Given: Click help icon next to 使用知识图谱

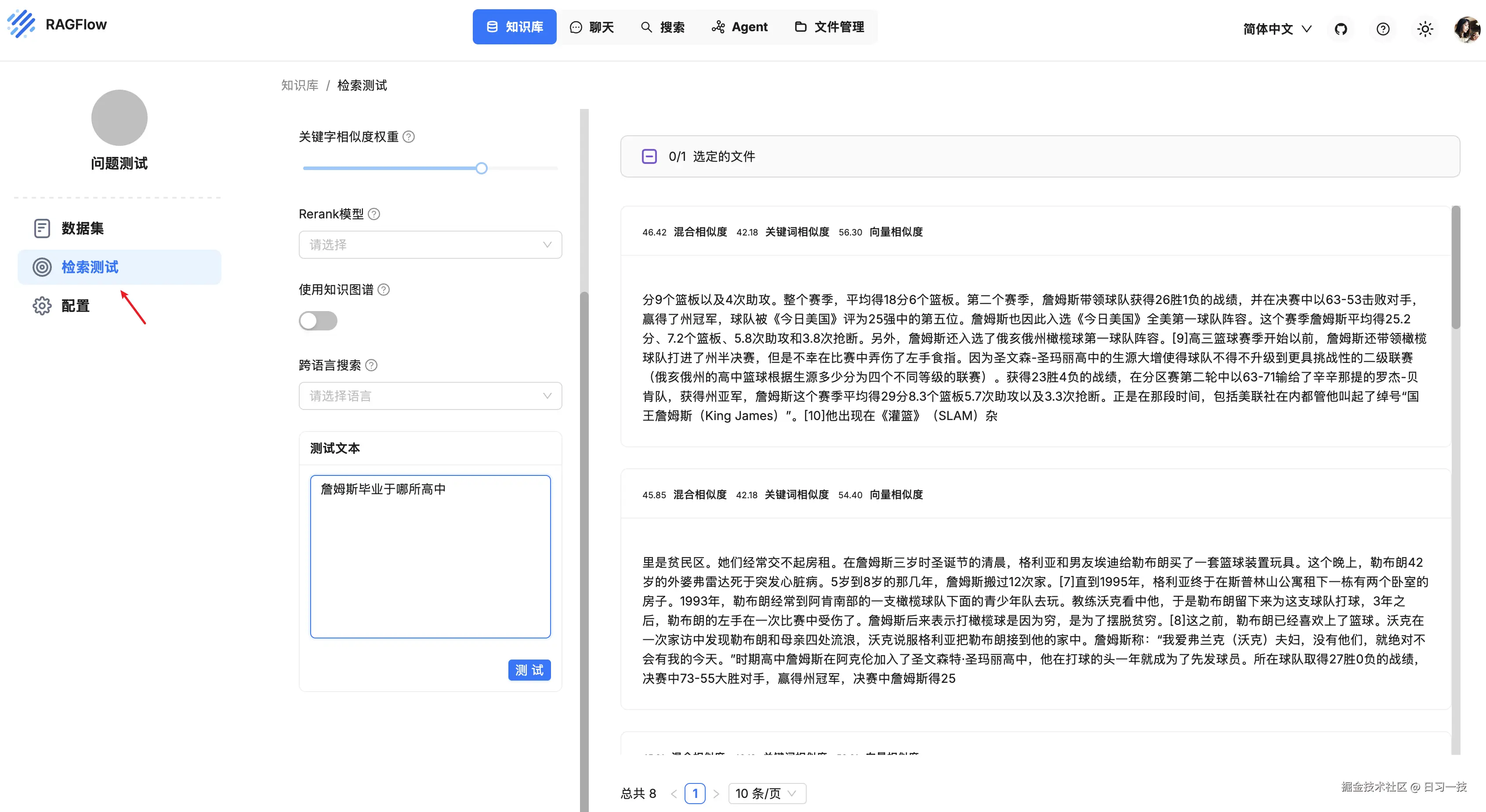Looking at the screenshot, I should pyautogui.click(x=384, y=290).
